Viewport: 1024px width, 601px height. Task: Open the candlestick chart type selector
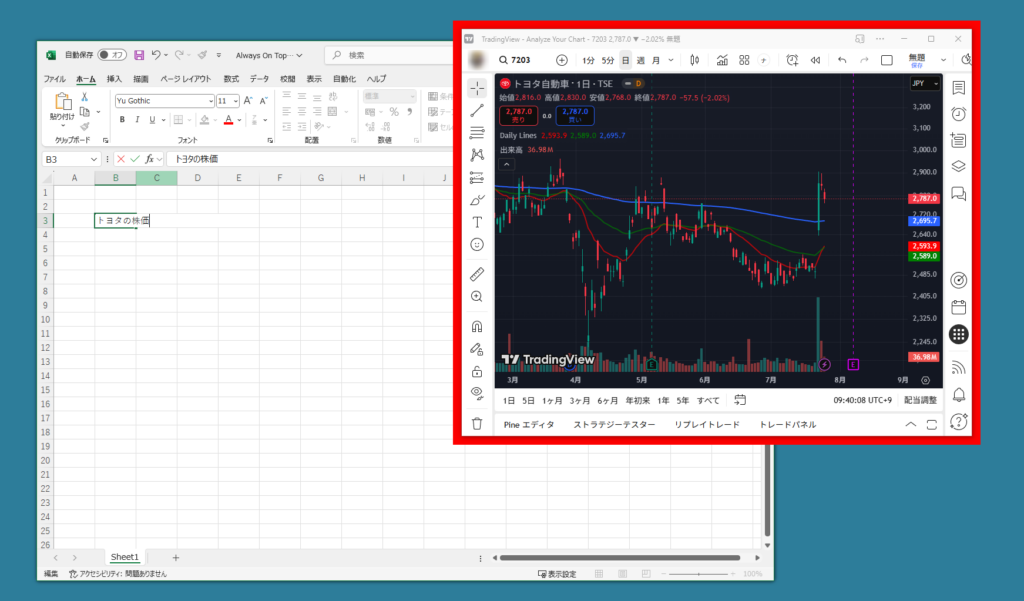(x=695, y=60)
